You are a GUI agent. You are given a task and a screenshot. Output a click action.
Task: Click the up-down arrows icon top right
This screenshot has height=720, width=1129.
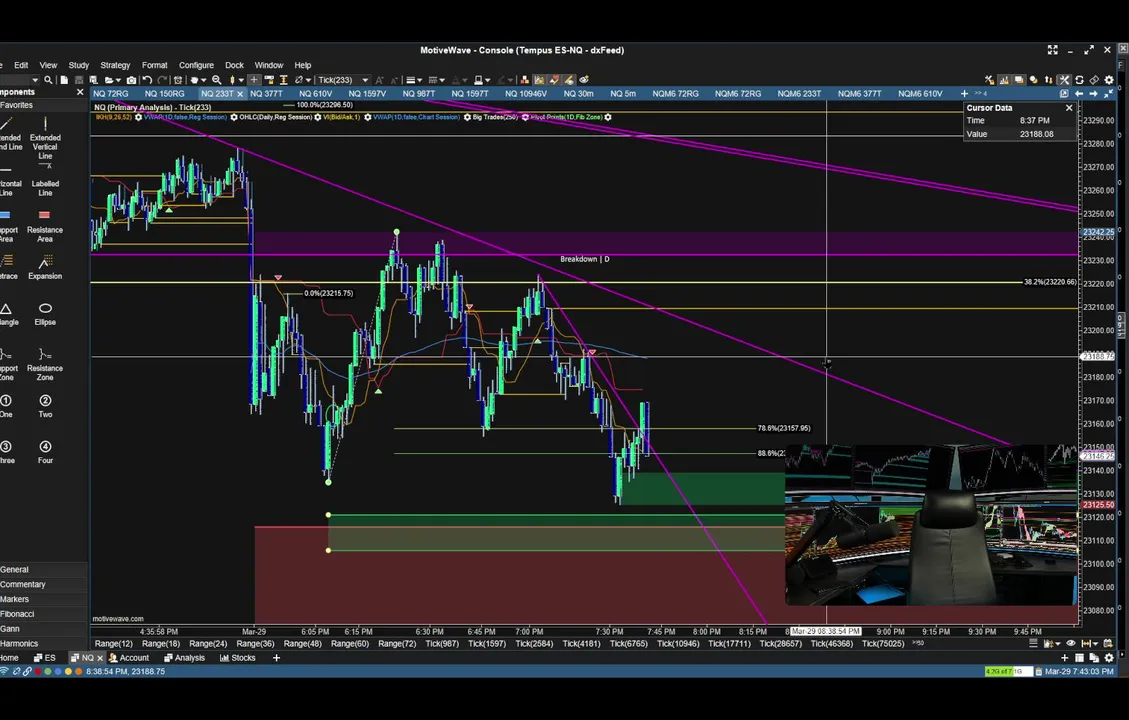coord(1048,80)
